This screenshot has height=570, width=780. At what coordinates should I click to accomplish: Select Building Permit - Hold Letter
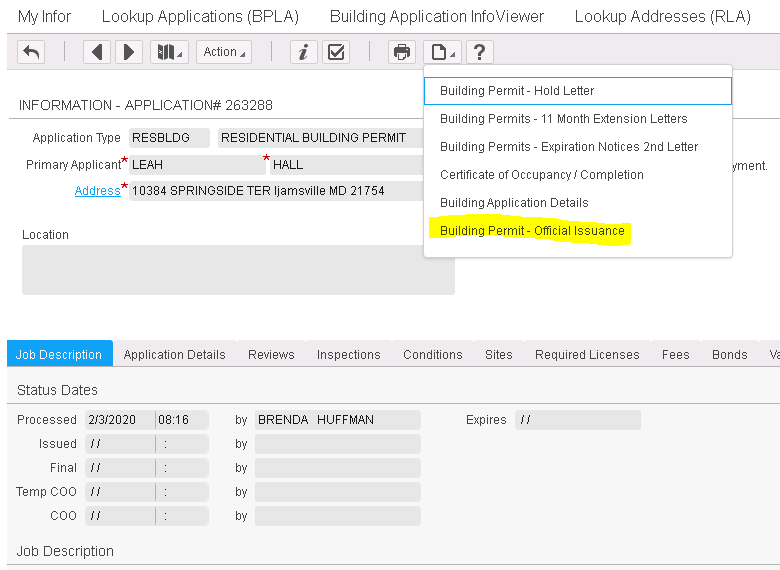[578, 91]
